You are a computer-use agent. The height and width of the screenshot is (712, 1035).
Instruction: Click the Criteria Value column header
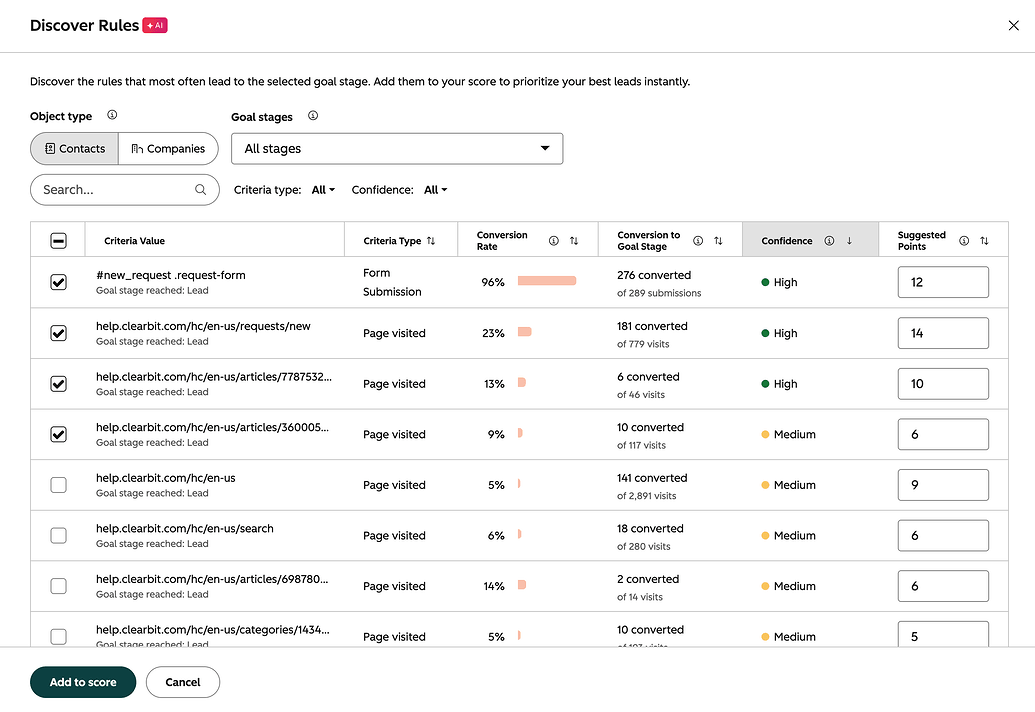135,241
